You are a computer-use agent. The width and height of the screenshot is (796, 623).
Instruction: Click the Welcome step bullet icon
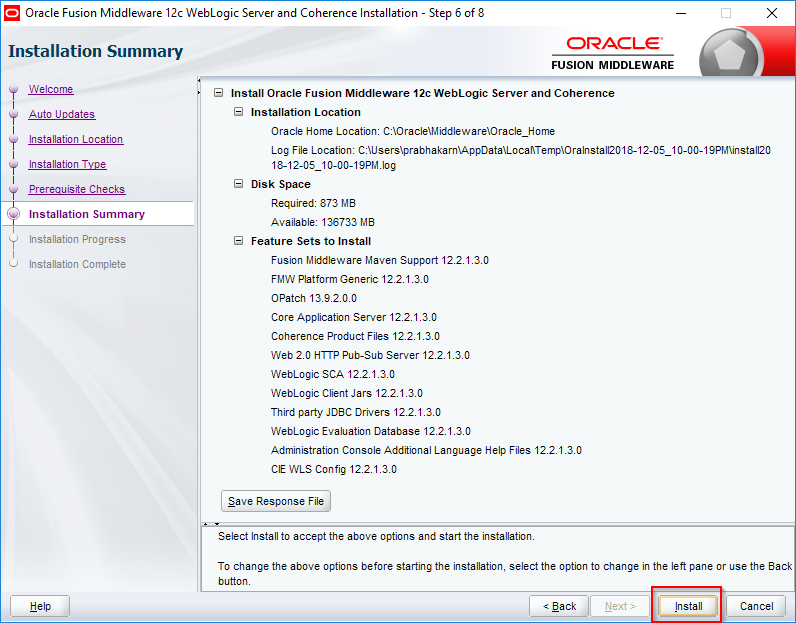pos(14,89)
